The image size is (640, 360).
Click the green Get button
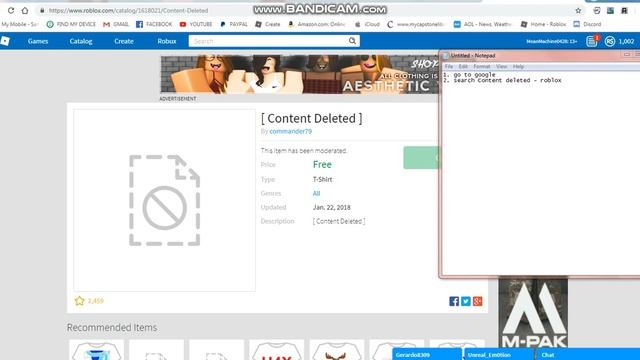[421, 158]
